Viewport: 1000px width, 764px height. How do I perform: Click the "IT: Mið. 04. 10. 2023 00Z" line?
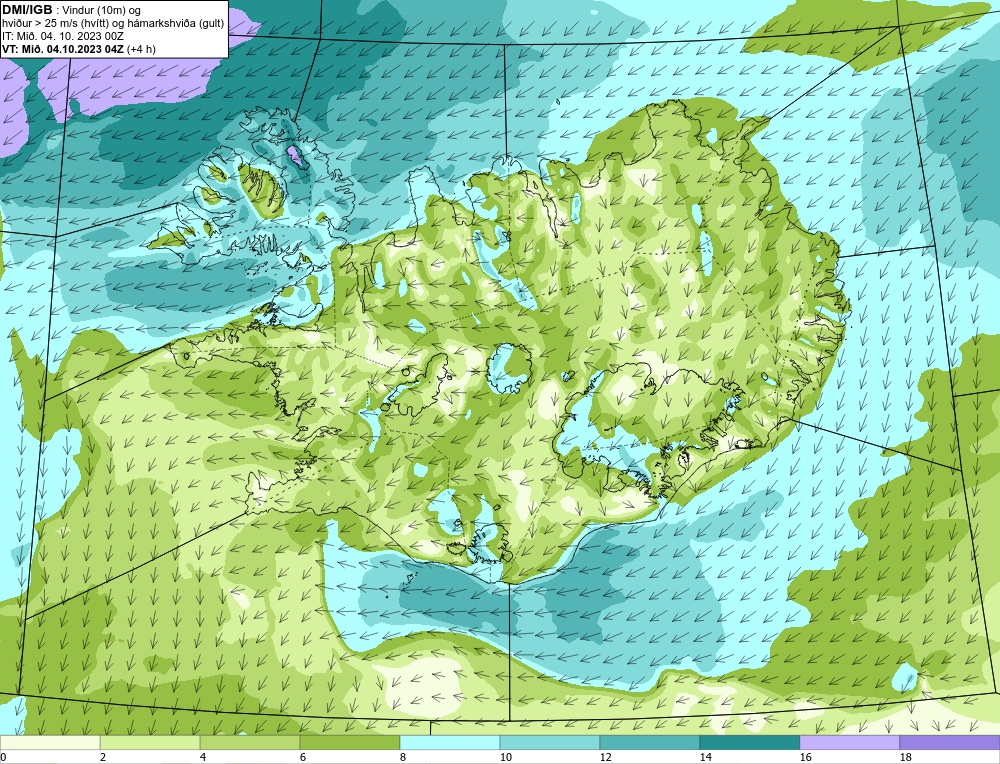[62, 36]
